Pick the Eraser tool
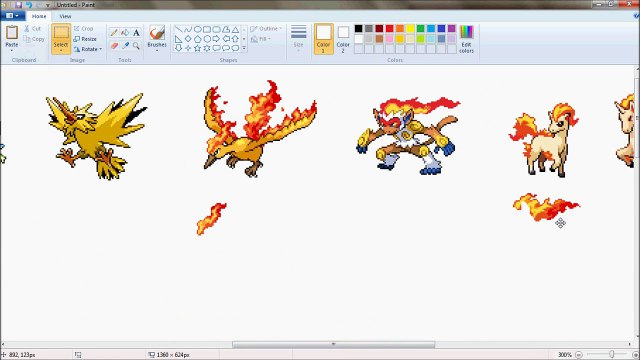Screen dimensions: 640x360 point(114,46)
